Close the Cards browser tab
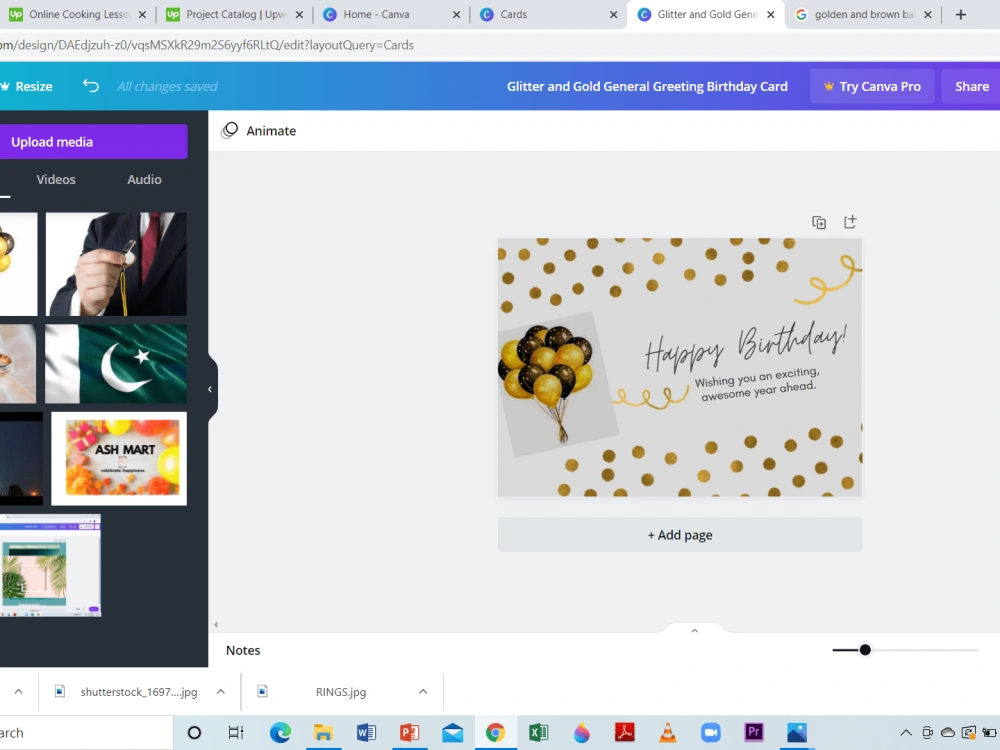1000x750 pixels. [614, 14]
